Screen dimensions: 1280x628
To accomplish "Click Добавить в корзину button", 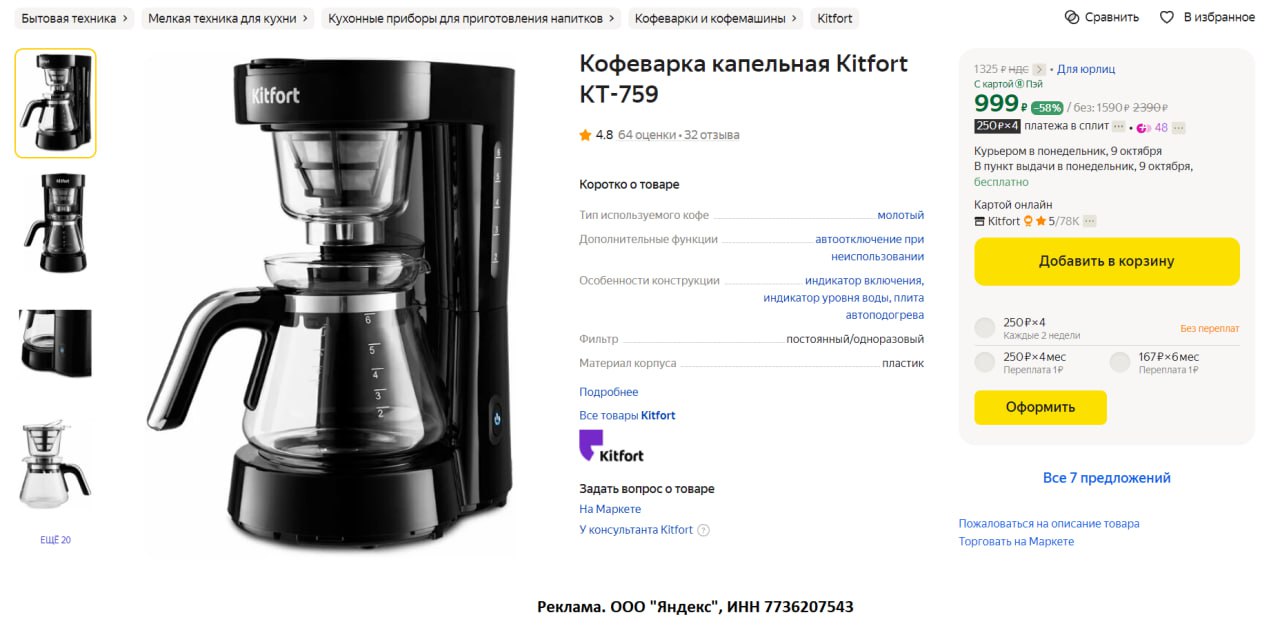I will (x=1107, y=261).
